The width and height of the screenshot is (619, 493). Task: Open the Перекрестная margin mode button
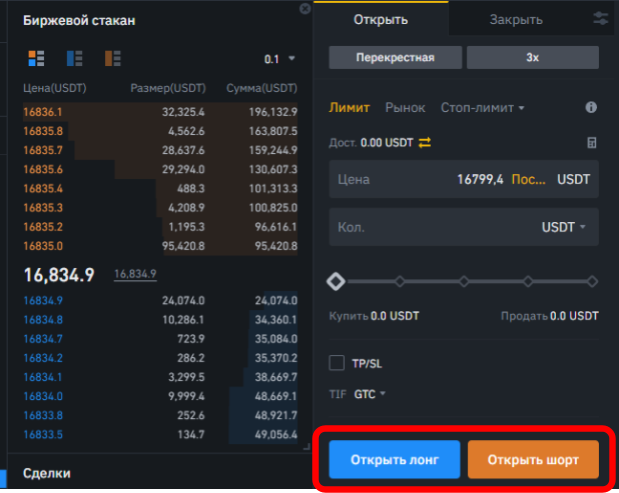point(395,57)
